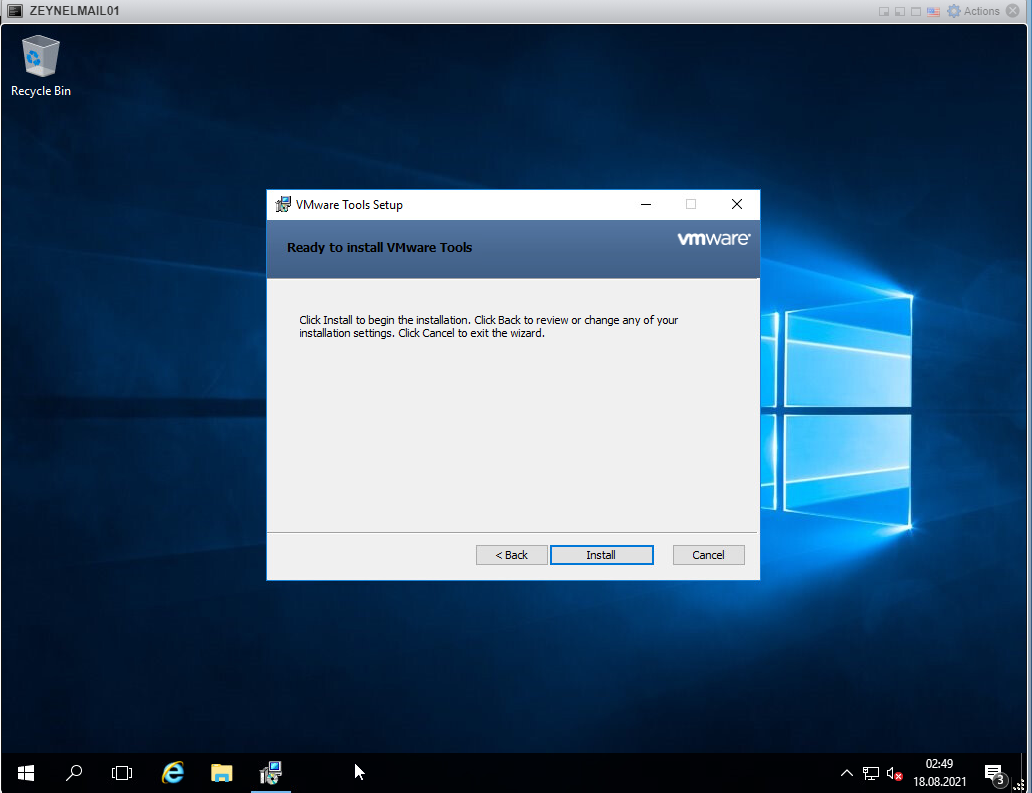Show hidden system tray icons
1032x793 pixels.
(x=846, y=773)
